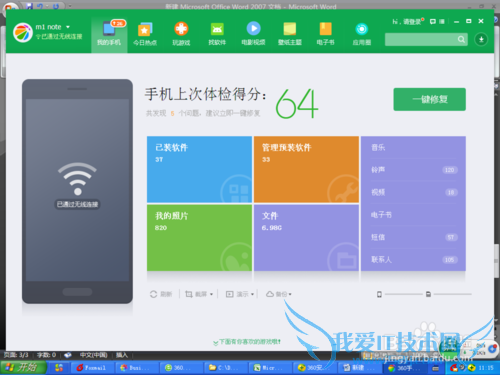Open the 应用圈 tab
Image resolution: width=500 pixels, height=375 pixels.
point(362,34)
